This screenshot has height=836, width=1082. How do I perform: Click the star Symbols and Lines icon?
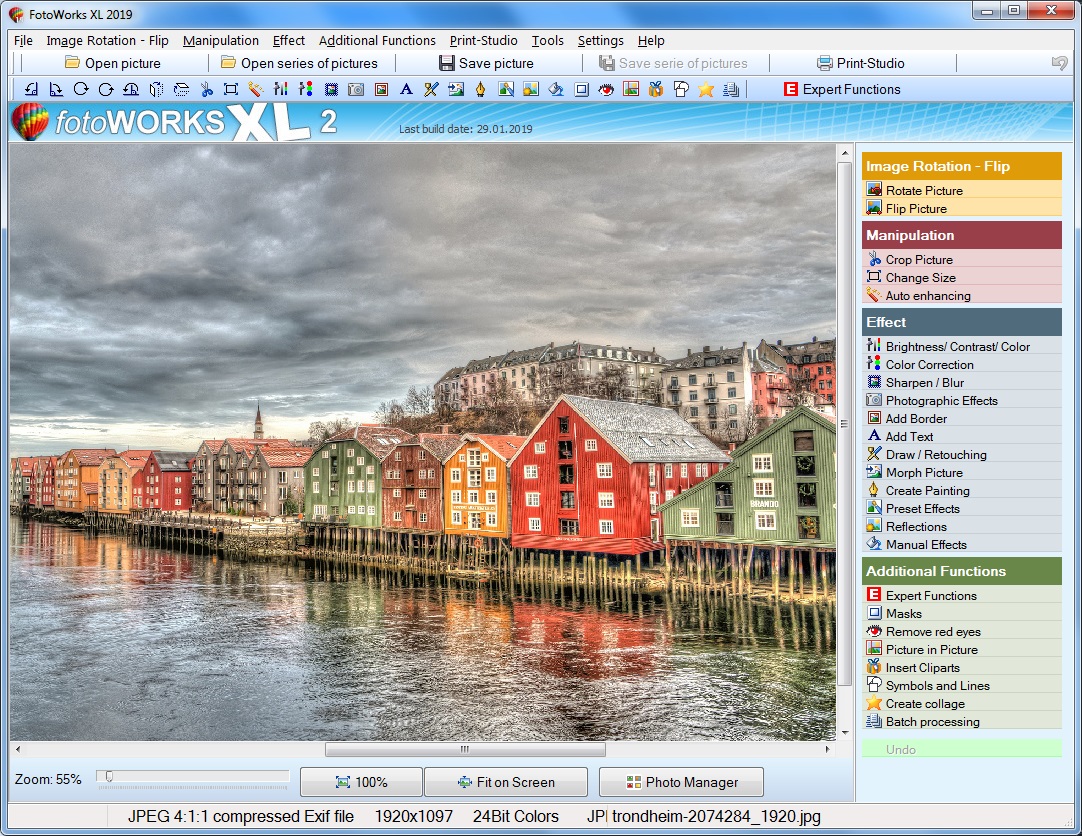point(705,89)
